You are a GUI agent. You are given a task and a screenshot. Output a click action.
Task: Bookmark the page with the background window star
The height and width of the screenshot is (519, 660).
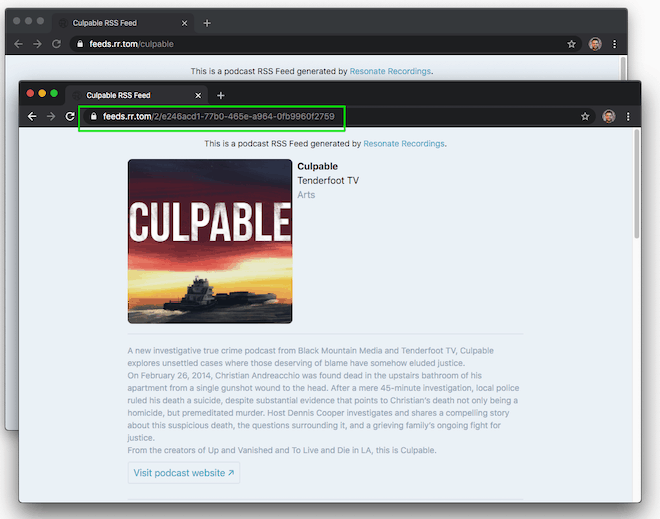571,44
